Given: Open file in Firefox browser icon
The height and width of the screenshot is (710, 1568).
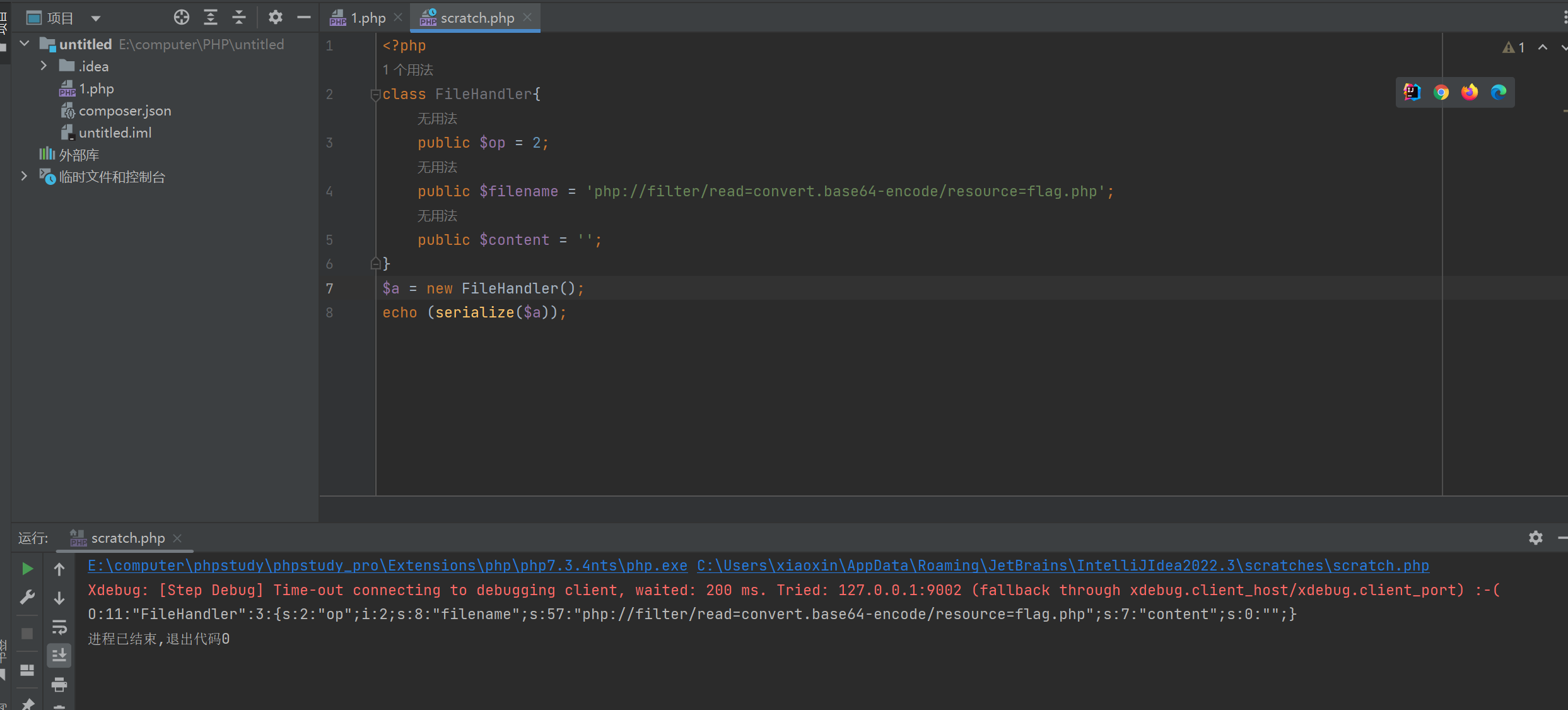Looking at the screenshot, I should pyautogui.click(x=1470, y=92).
